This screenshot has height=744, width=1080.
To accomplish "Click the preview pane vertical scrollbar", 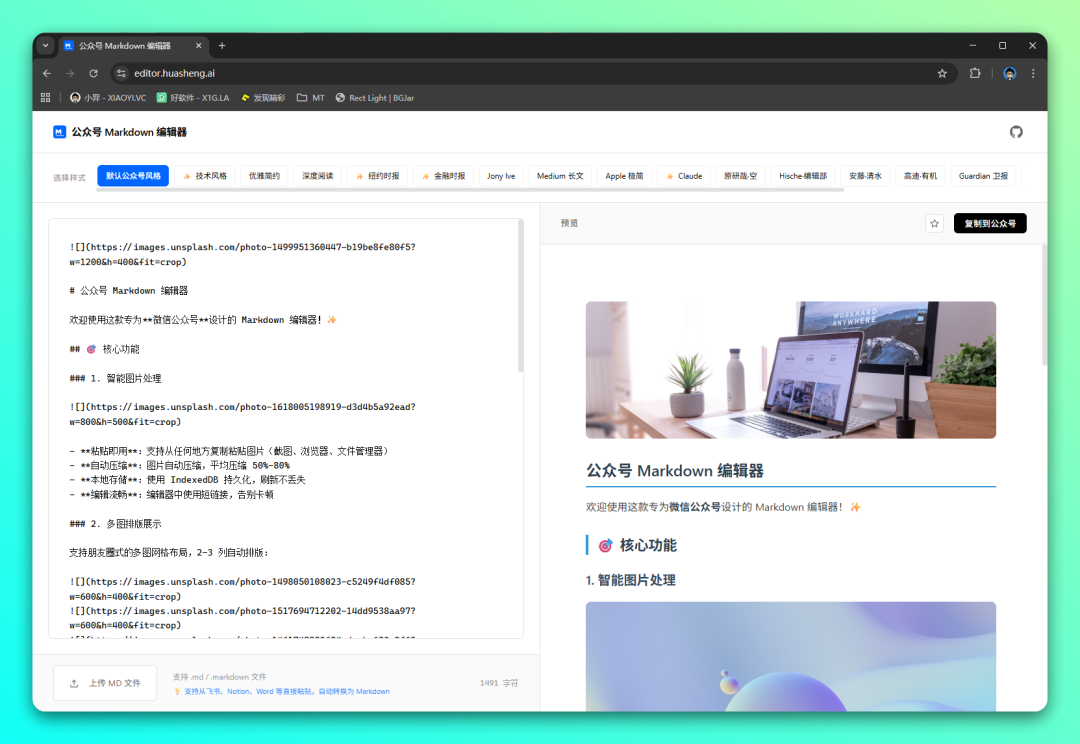I will 1044,304.
